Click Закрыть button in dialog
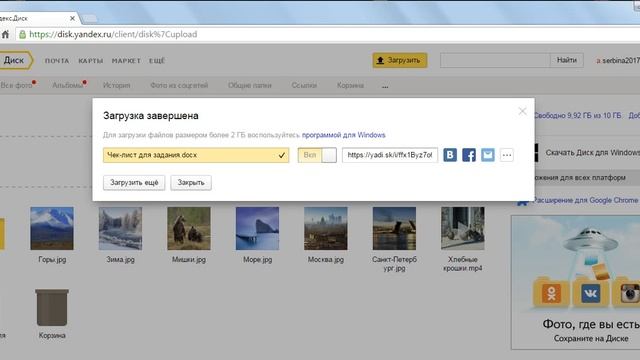This screenshot has height=360, width=640. click(191, 182)
